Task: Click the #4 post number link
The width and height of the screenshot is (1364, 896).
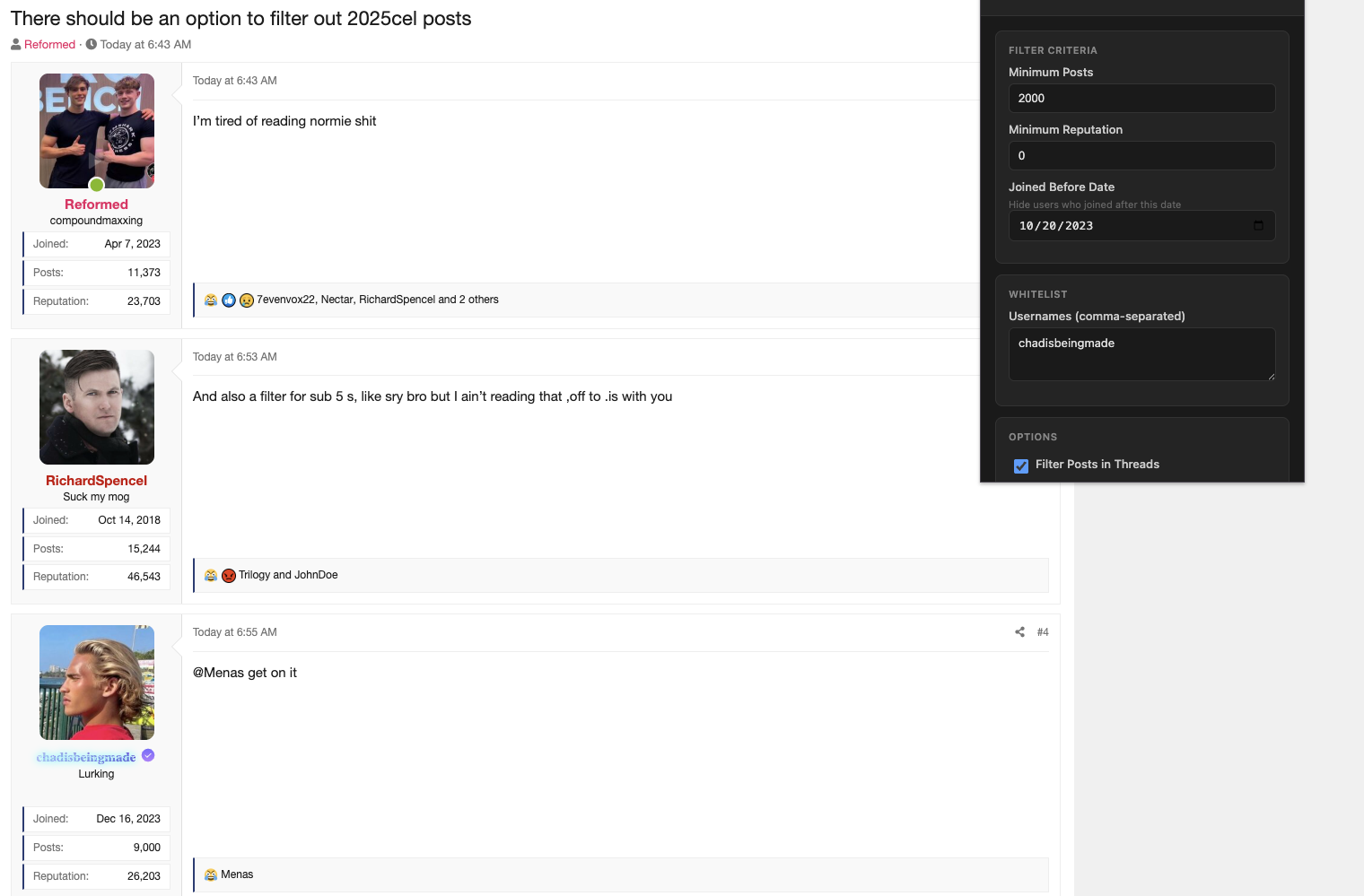Action: coord(1043,632)
